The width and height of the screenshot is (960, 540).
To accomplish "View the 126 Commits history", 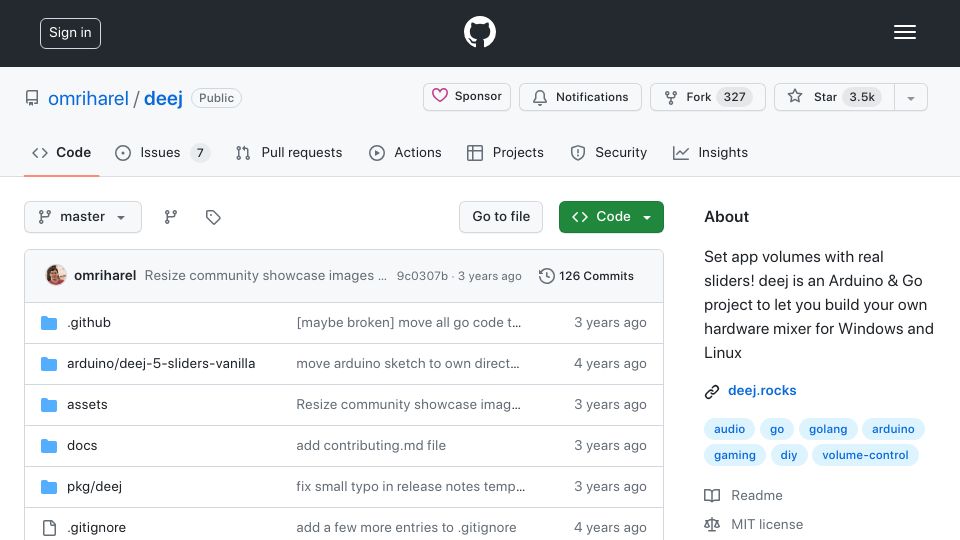I will (x=586, y=276).
